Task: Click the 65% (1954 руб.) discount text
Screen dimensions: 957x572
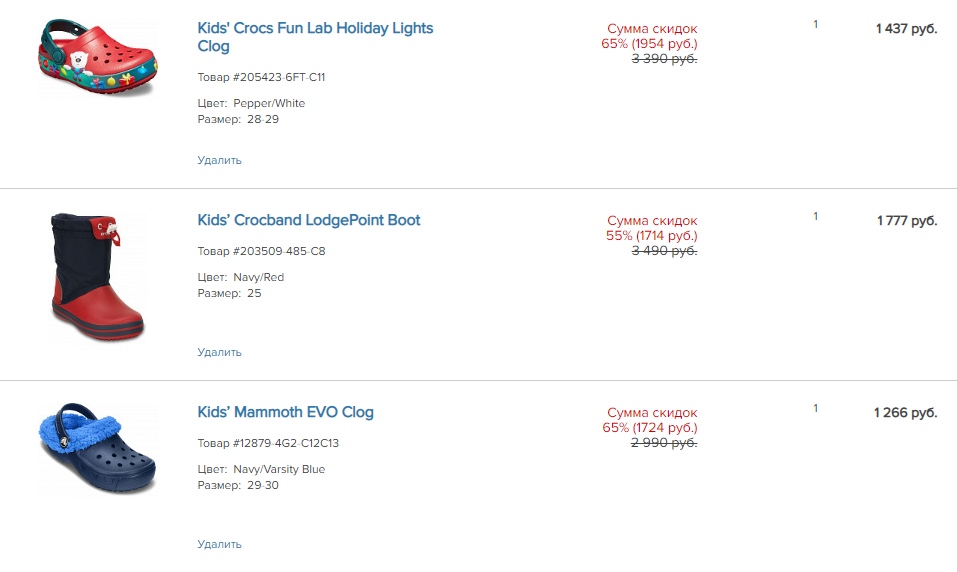Action: point(649,44)
